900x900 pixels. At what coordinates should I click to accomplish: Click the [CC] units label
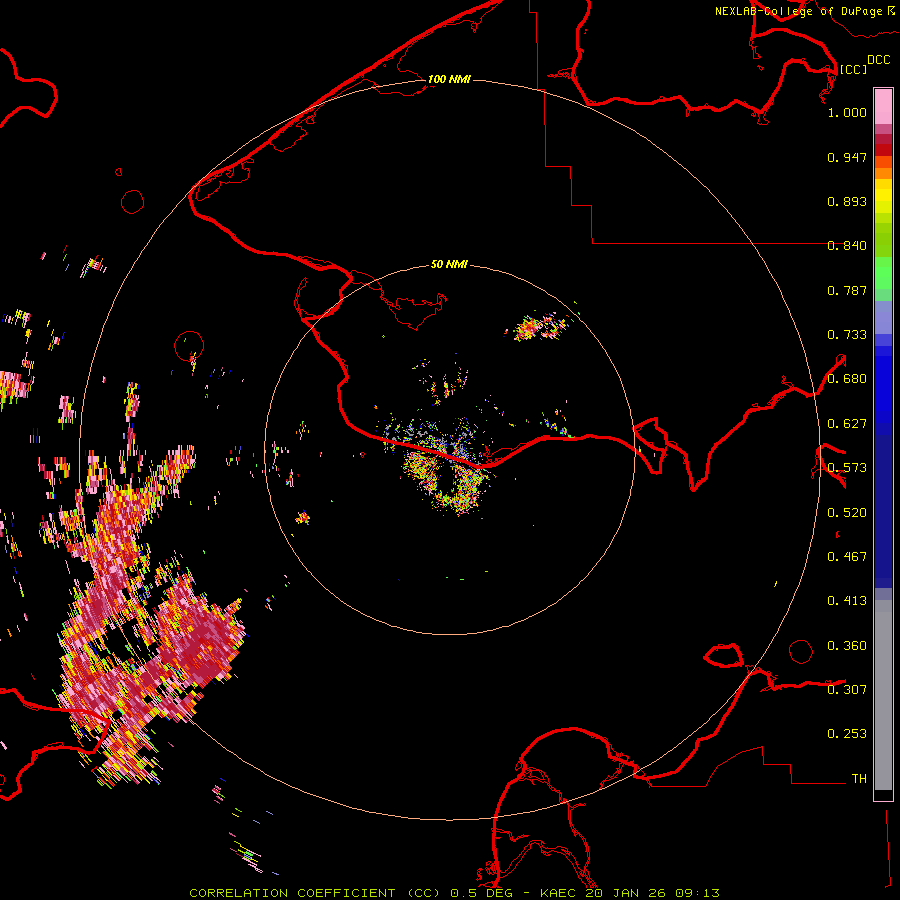pyautogui.click(x=853, y=69)
